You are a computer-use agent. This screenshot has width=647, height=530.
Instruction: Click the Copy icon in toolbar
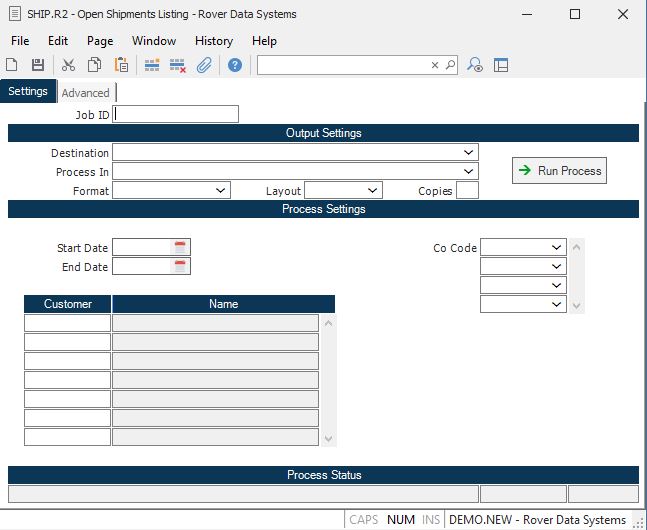[x=94, y=65]
